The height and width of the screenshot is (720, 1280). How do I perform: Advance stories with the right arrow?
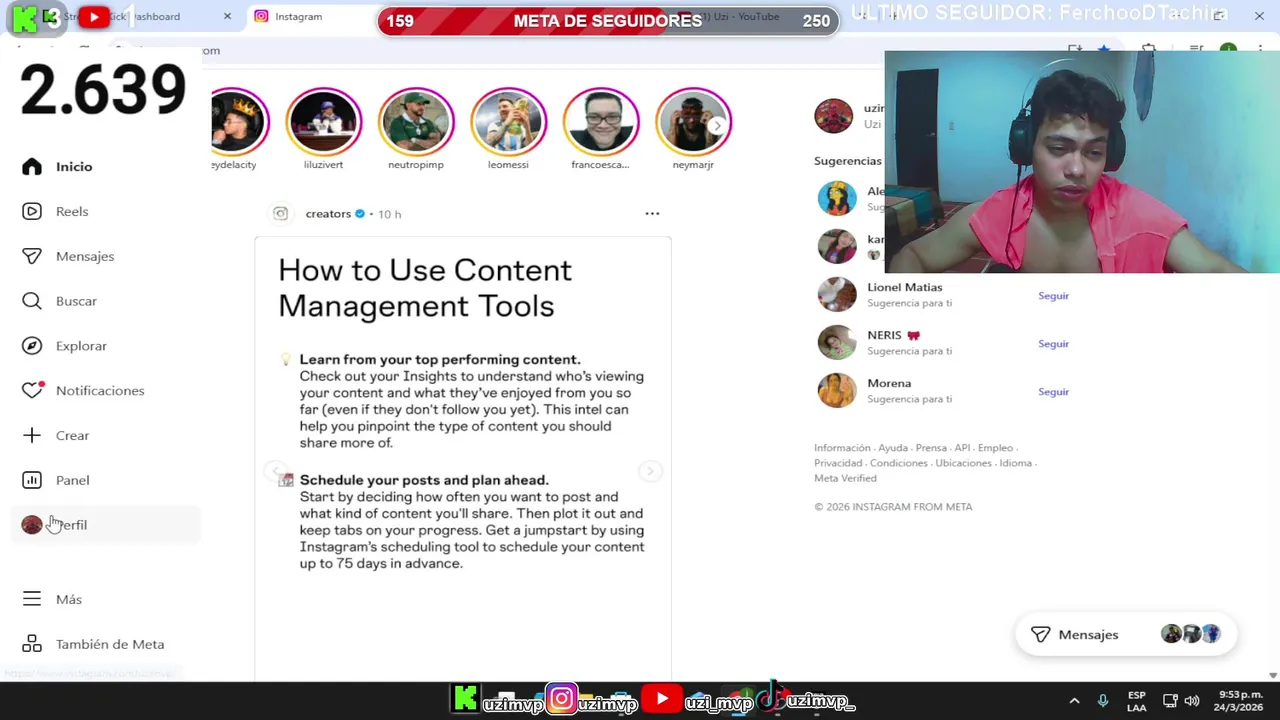pos(717,125)
